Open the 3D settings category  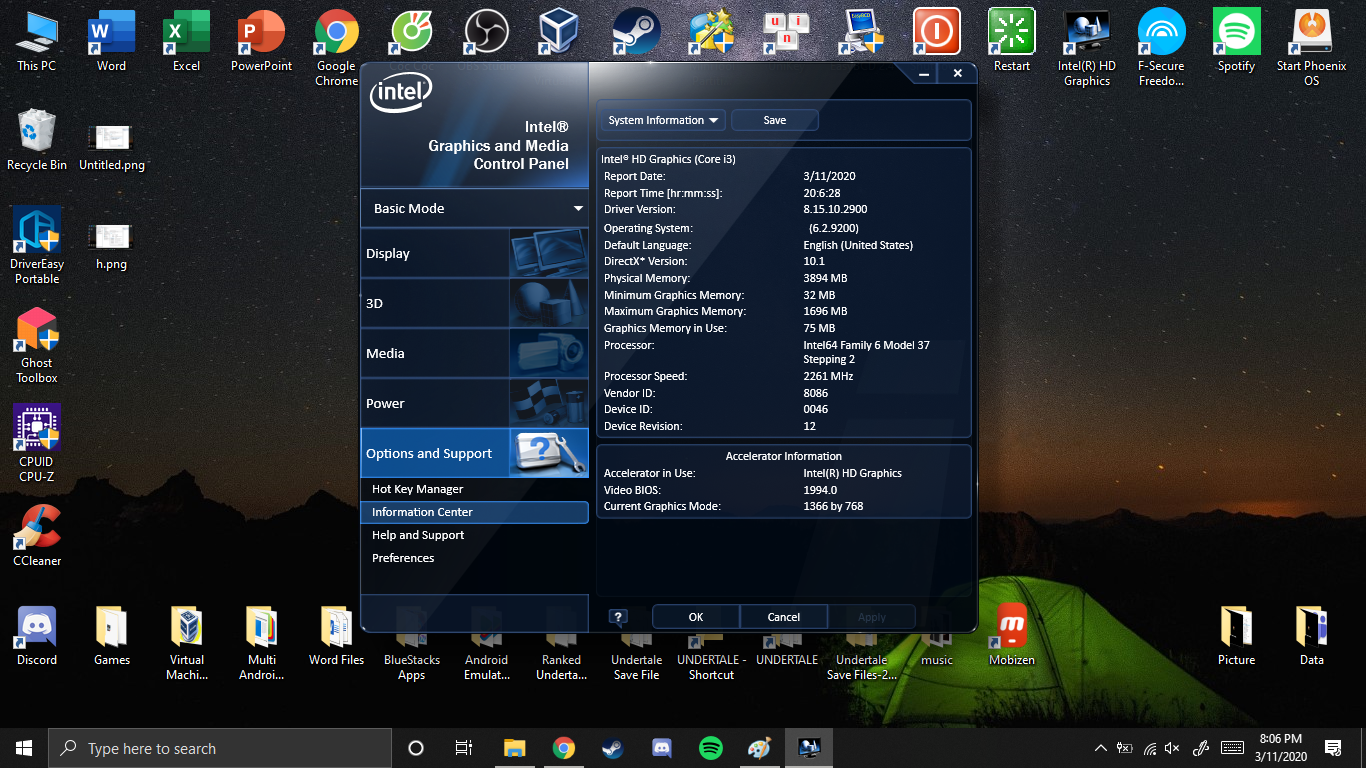point(475,304)
